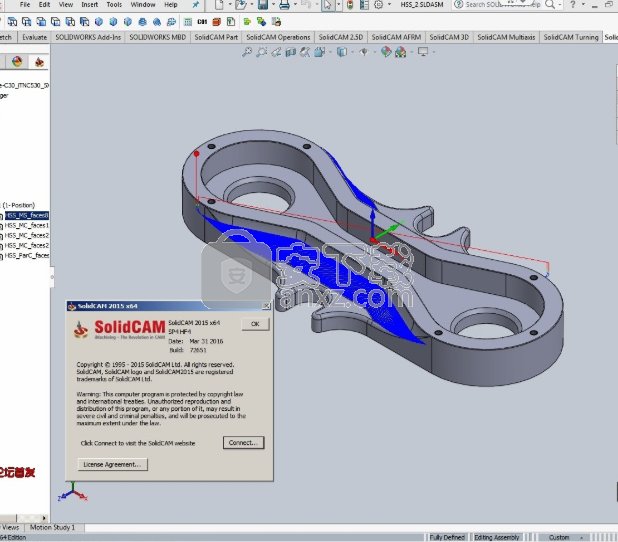The image size is (618, 542).
Task: Open the View Orientation cube icon
Action: (x=320, y=52)
